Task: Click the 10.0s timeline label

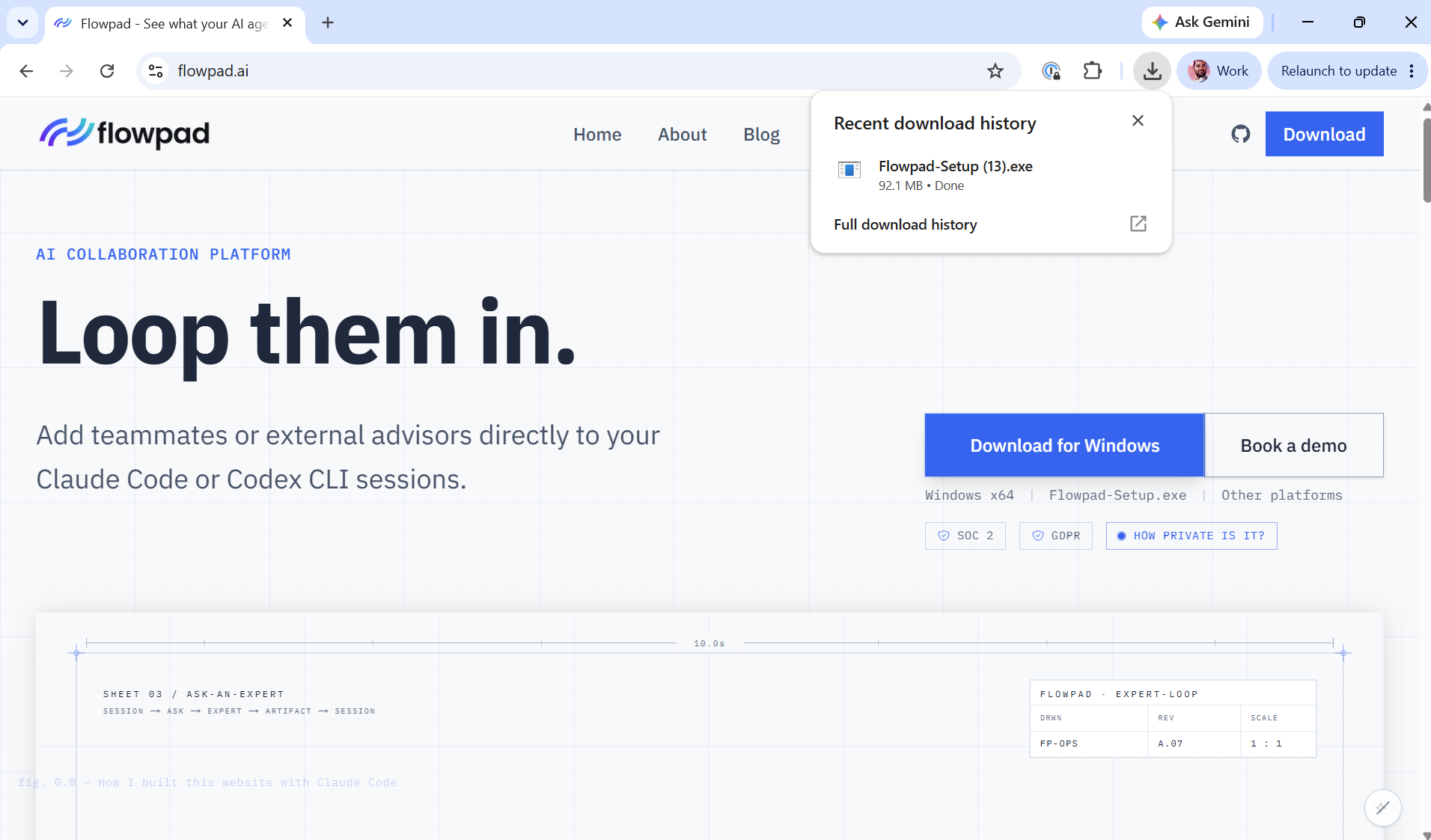Action: click(x=709, y=643)
